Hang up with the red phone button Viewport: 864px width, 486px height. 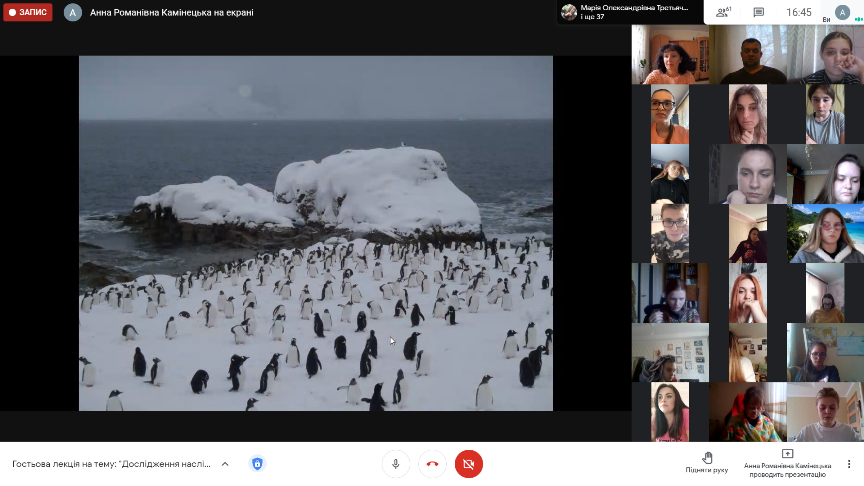(432, 464)
